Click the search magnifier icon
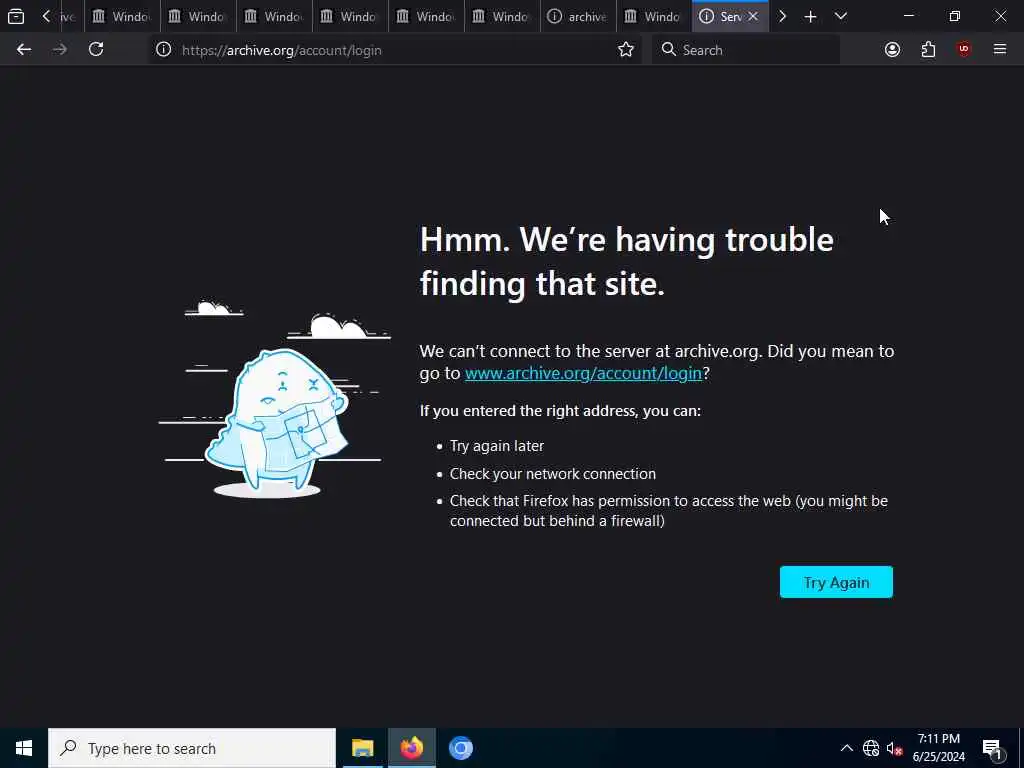 (x=668, y=50)
